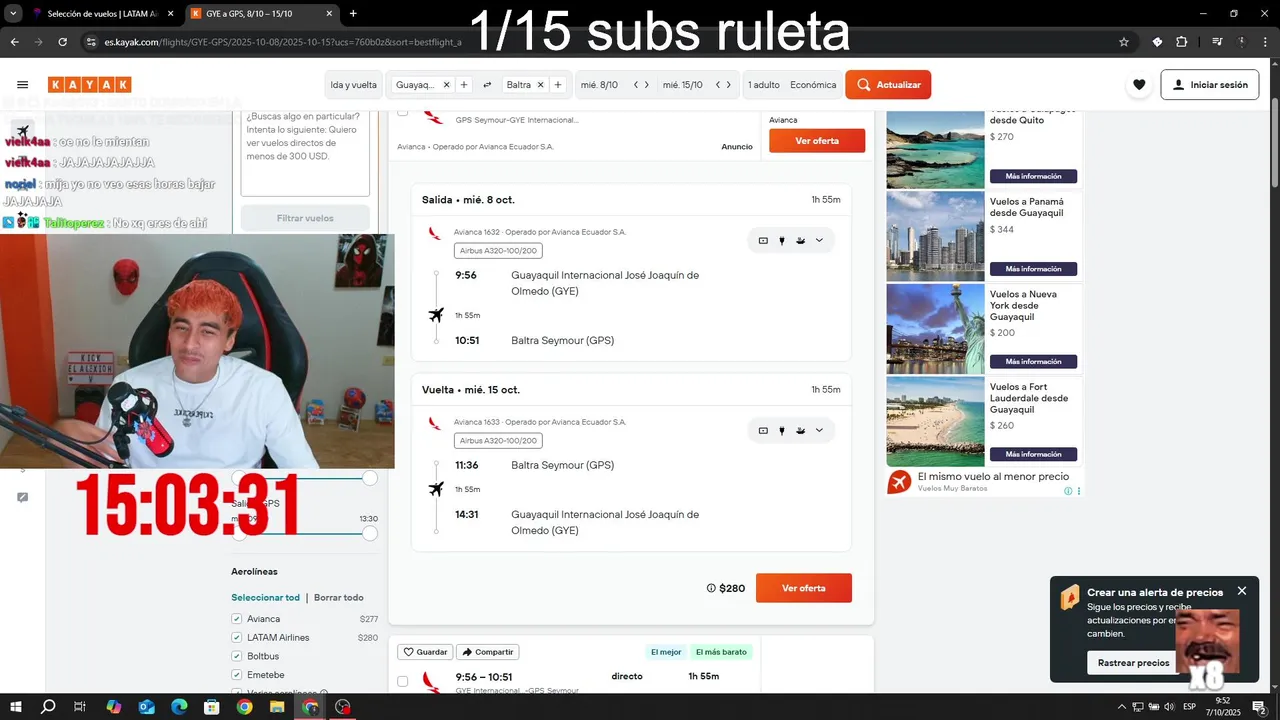Toggle the Avianca airline checkbox
This screenshot has height=720, width=1280.
click(237, 619)
